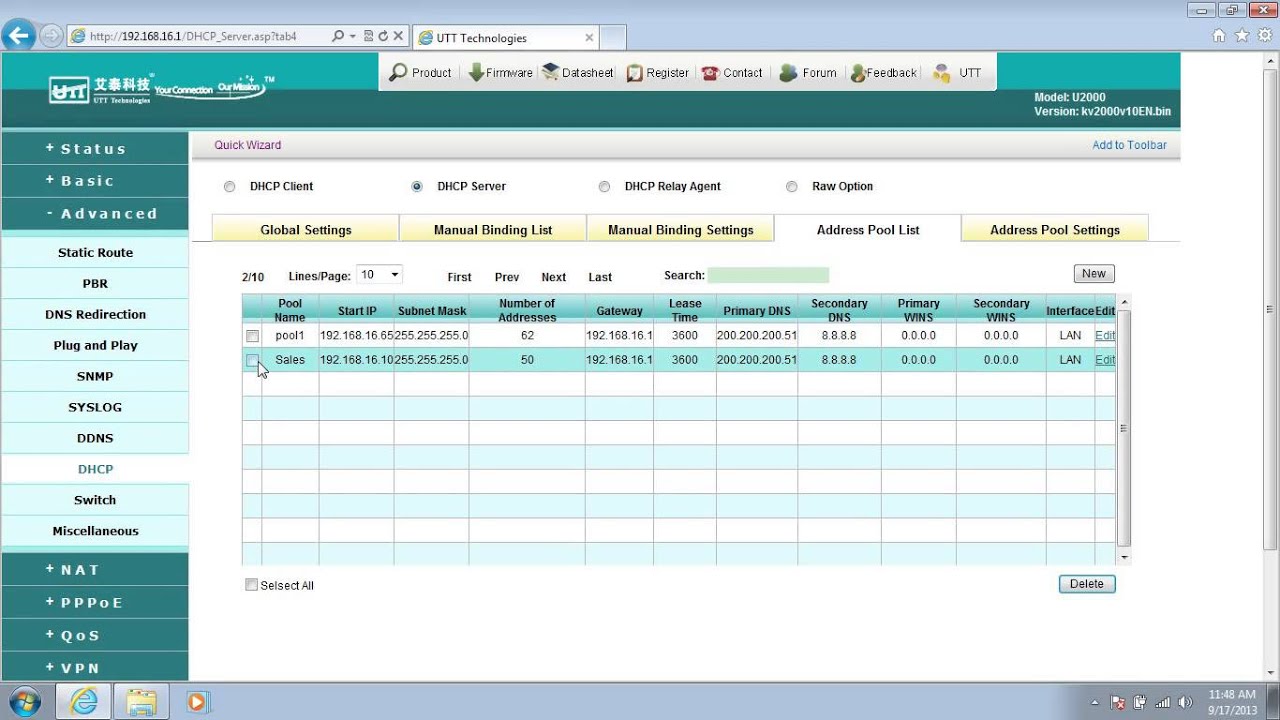Image resolution: width=1280 pixels, height=720 pixels.
Task: Check the pool1 row checkbox
Action: tap(252, 336)
